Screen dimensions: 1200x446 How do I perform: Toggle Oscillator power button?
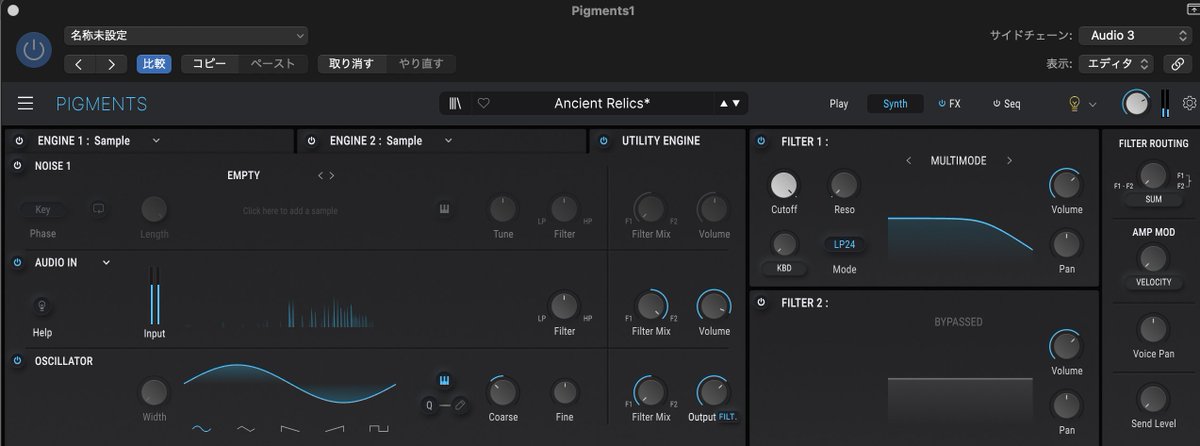[17, 361]
